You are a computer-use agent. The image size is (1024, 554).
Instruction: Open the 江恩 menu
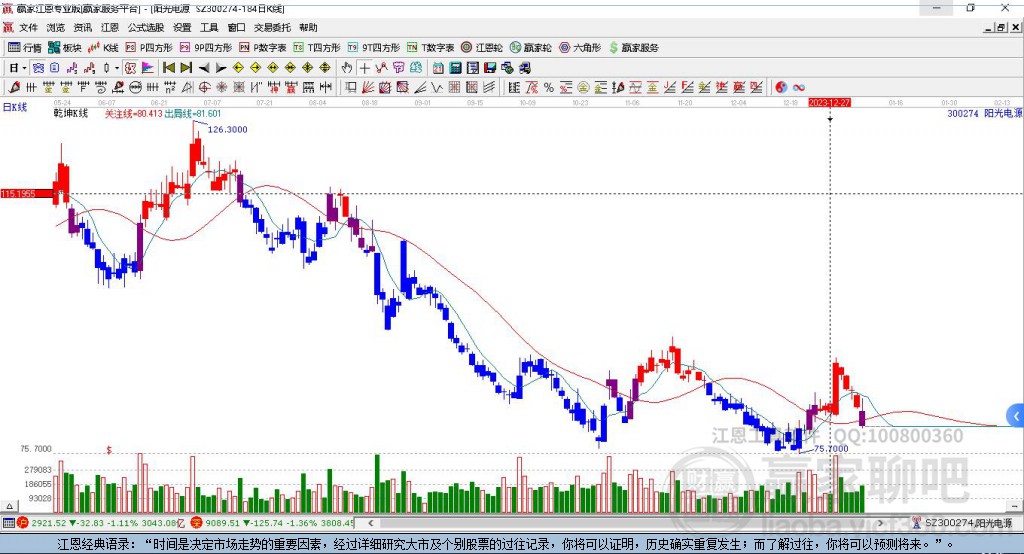click(x=110, y=27)
